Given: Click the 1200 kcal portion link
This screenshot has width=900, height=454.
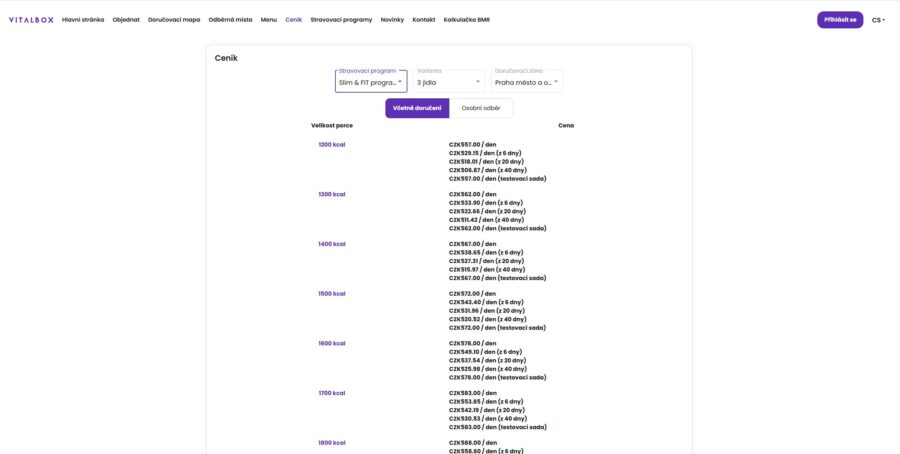Looking at the screenshot, I should point(332,145).
